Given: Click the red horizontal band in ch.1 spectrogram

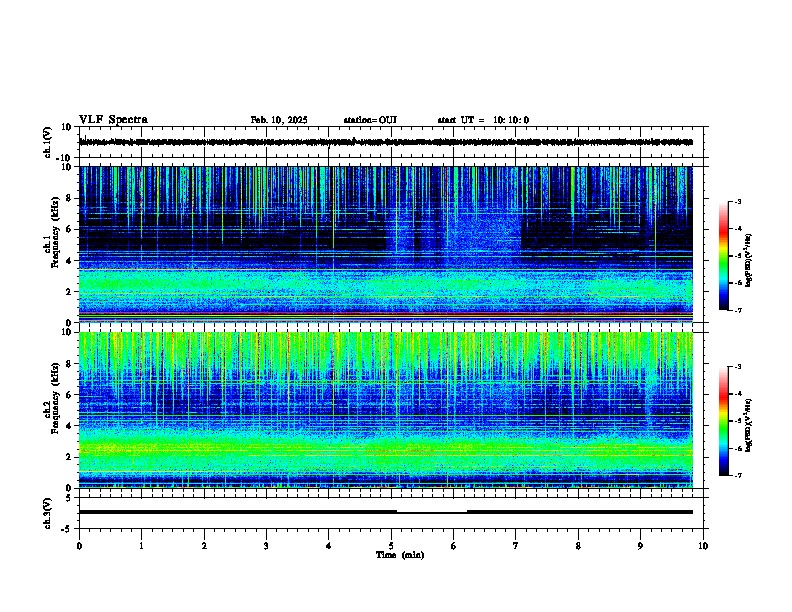Looking at the screenshot, I should [386, 314].
